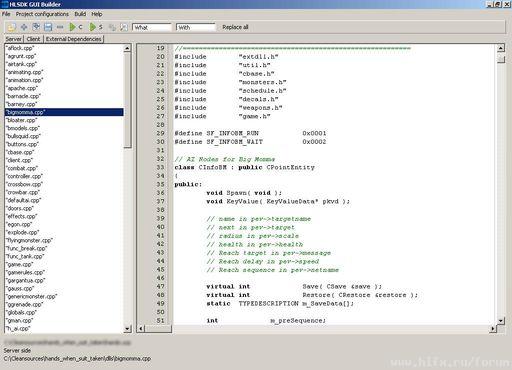The width and height of the screenshot is (512, 370).
Task: Click the What search input field
Action: click(x=152, y=27)
